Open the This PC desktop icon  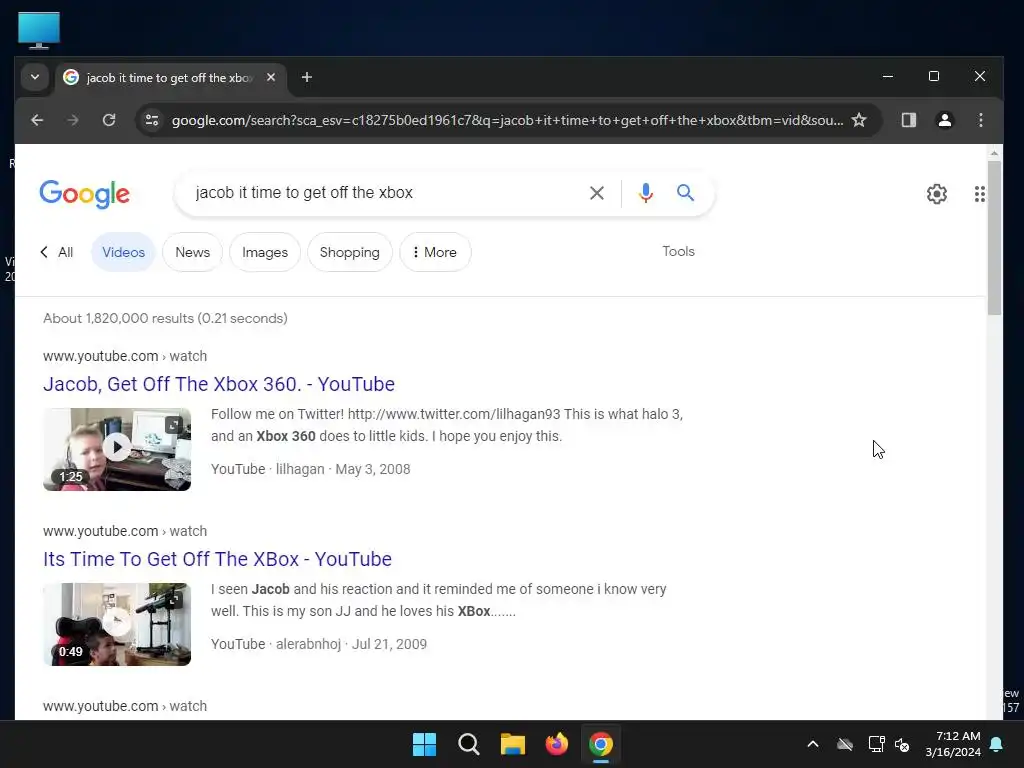coord(39,30)
